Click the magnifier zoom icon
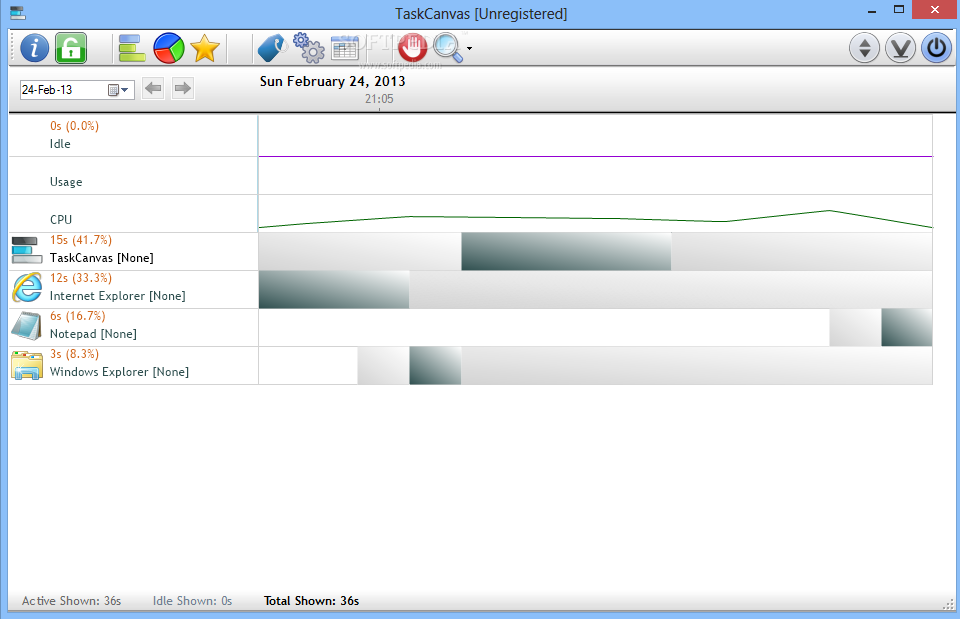The width and height of the screenshot is (960, 619). point(448,48)
